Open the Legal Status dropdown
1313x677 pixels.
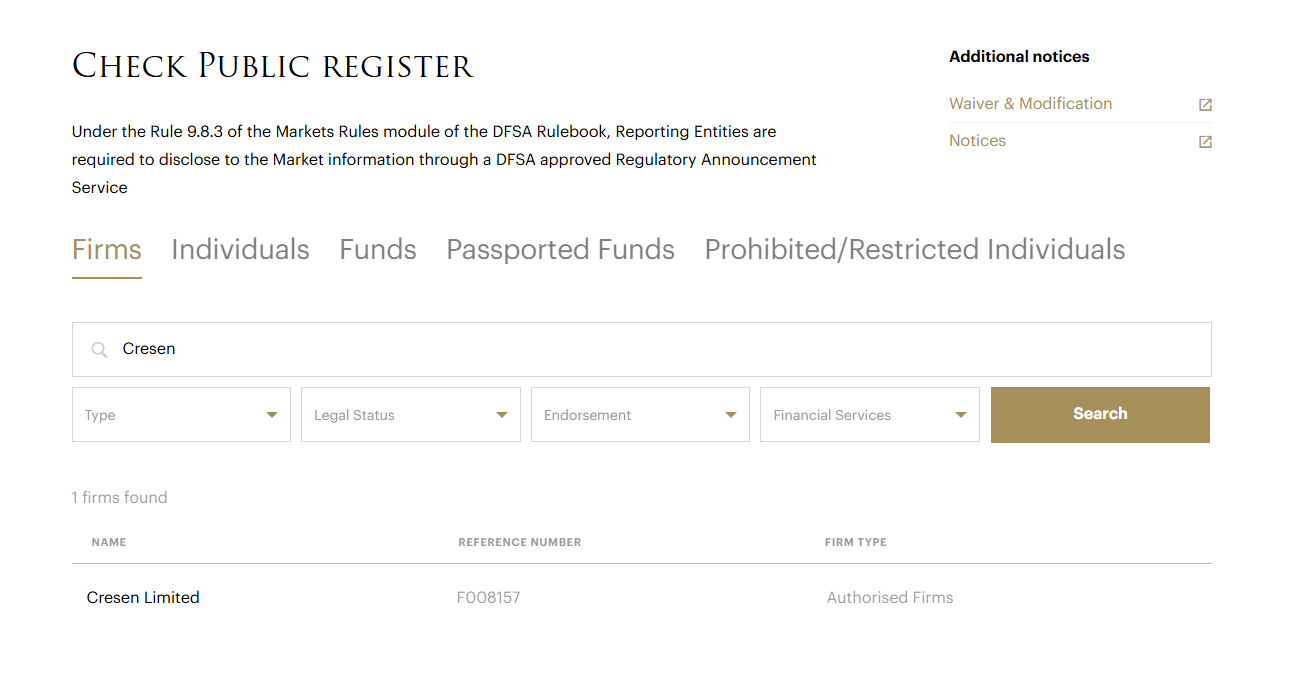[410, 415]
